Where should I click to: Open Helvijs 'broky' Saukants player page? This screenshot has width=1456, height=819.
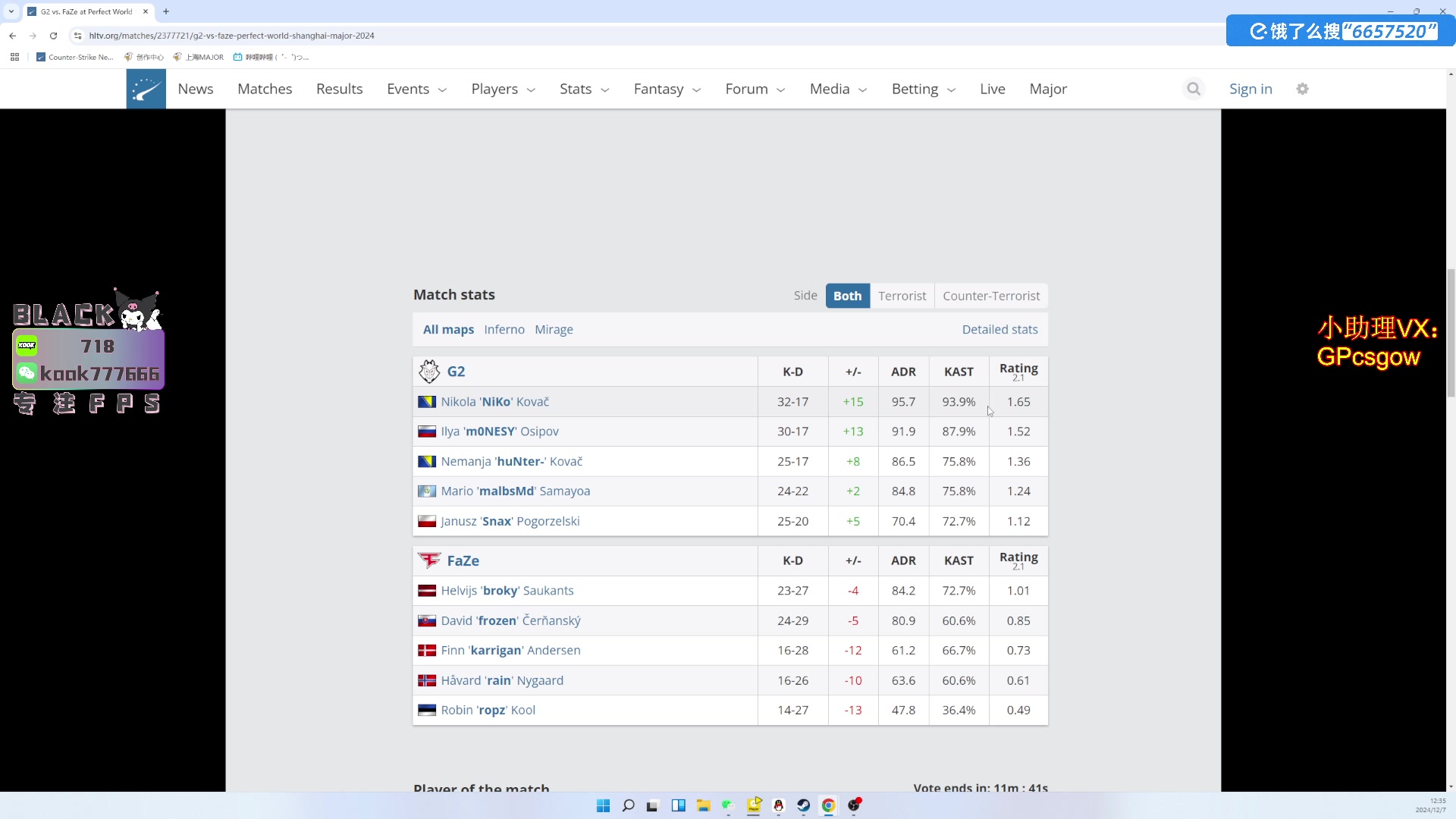507,591
